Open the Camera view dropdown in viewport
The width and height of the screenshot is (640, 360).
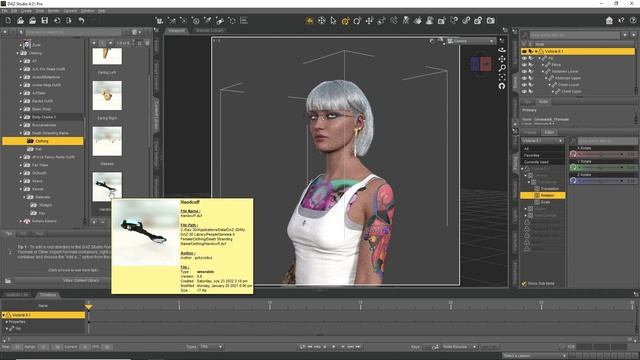[x=471, y=41]
